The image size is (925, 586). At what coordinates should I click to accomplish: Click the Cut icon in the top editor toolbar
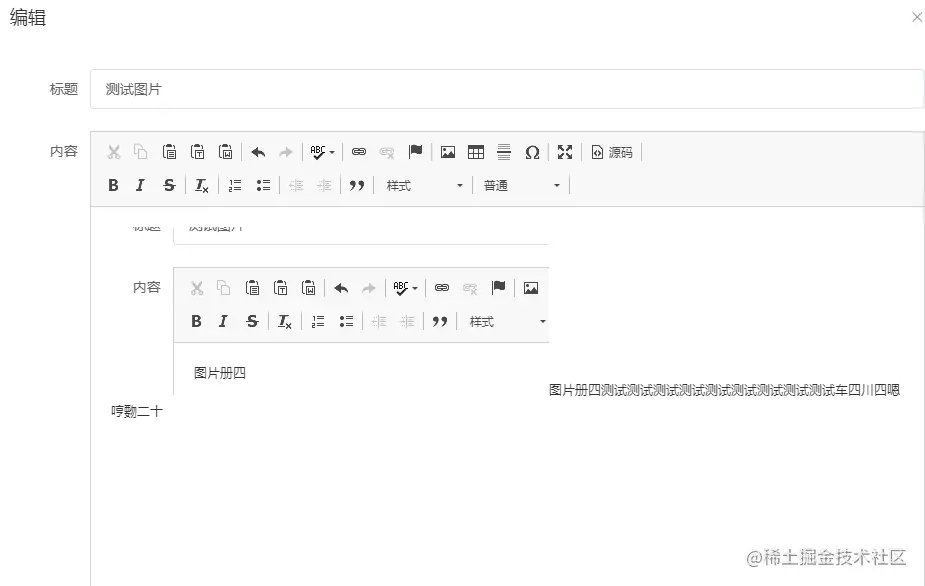tap(114, 152)
